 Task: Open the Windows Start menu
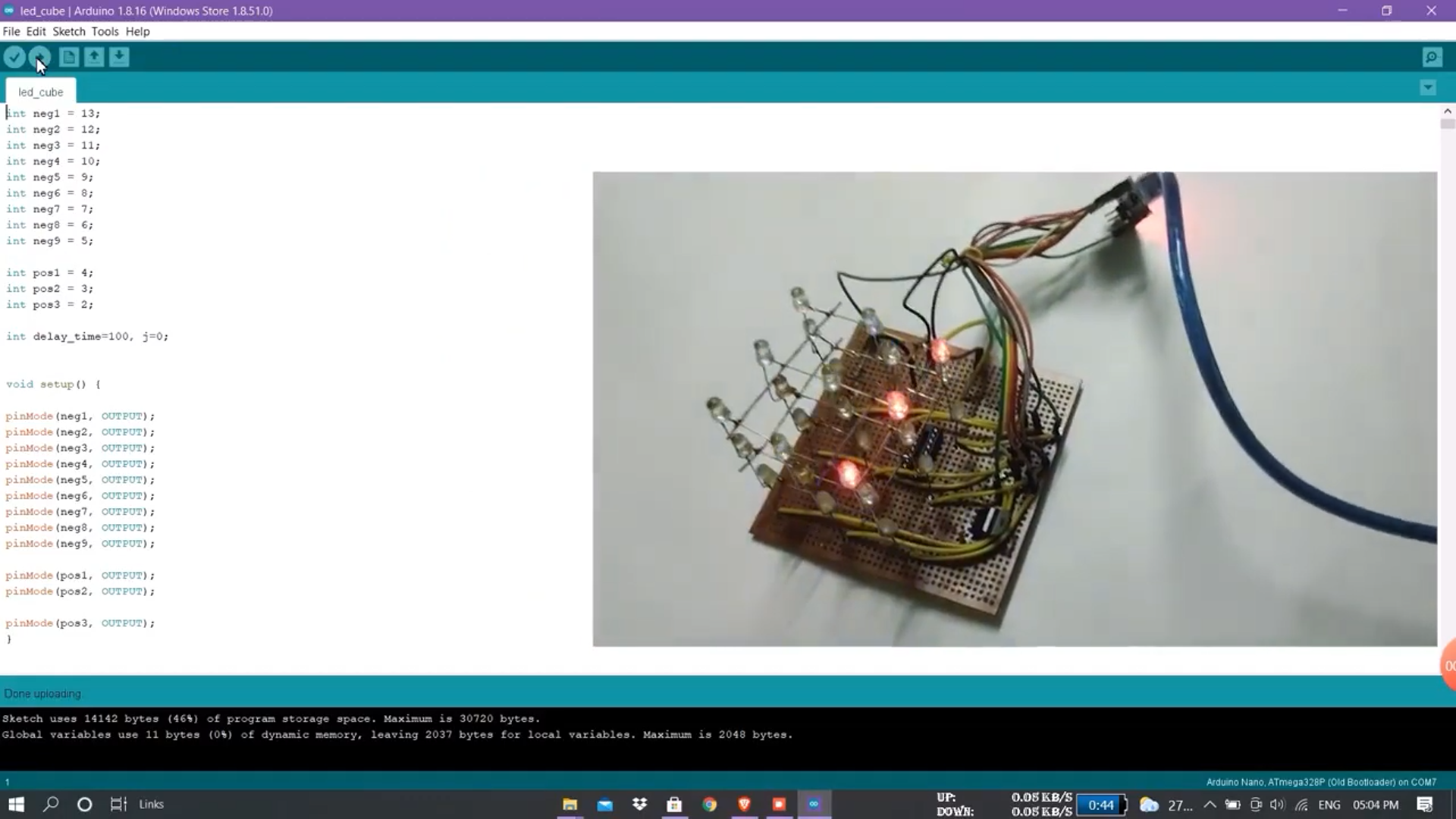[17, 804]
